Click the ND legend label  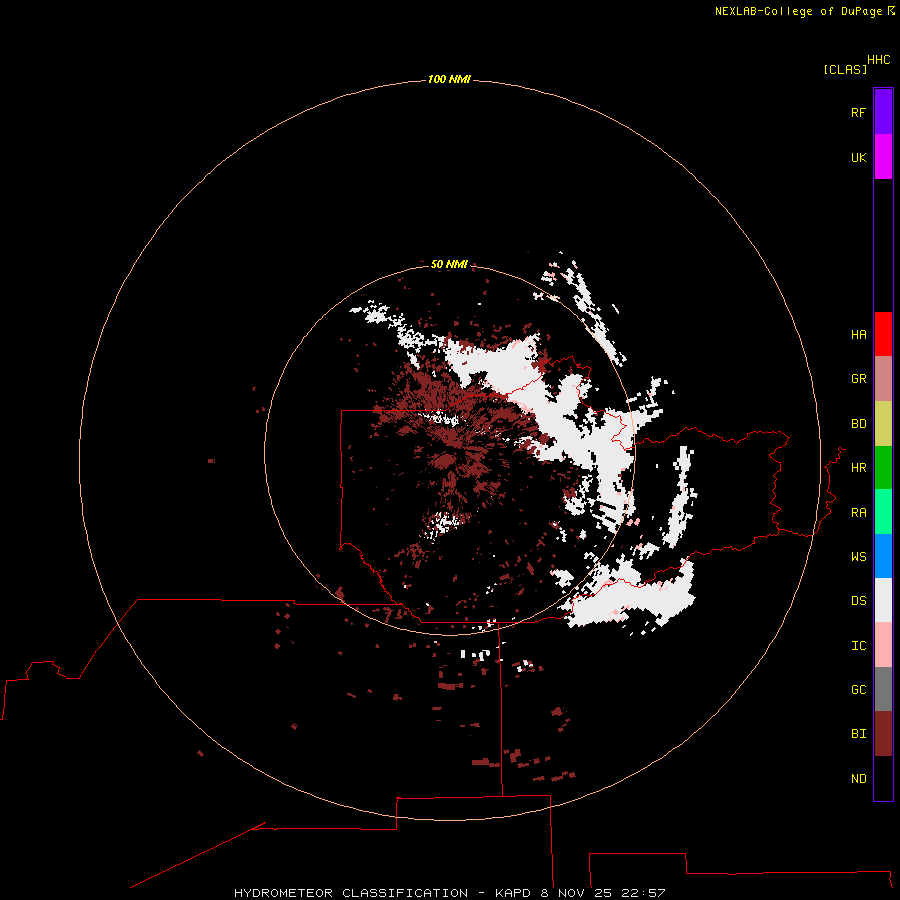(859, 779)
